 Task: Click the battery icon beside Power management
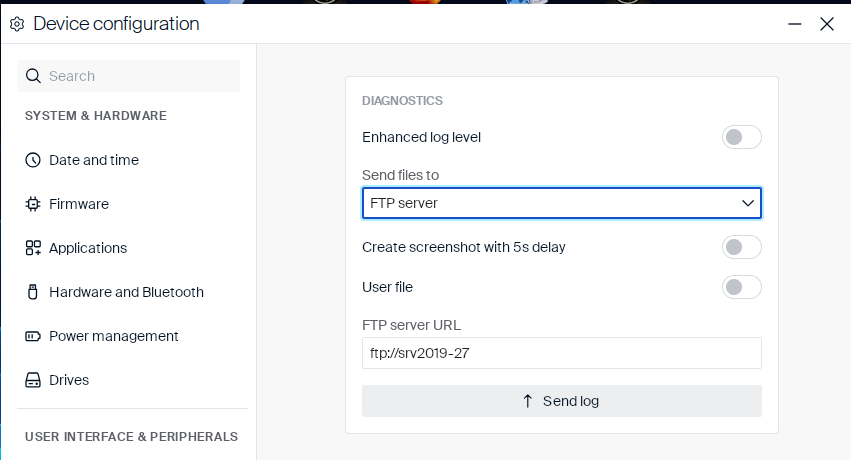pyautogui.click(x=33, y=336)
